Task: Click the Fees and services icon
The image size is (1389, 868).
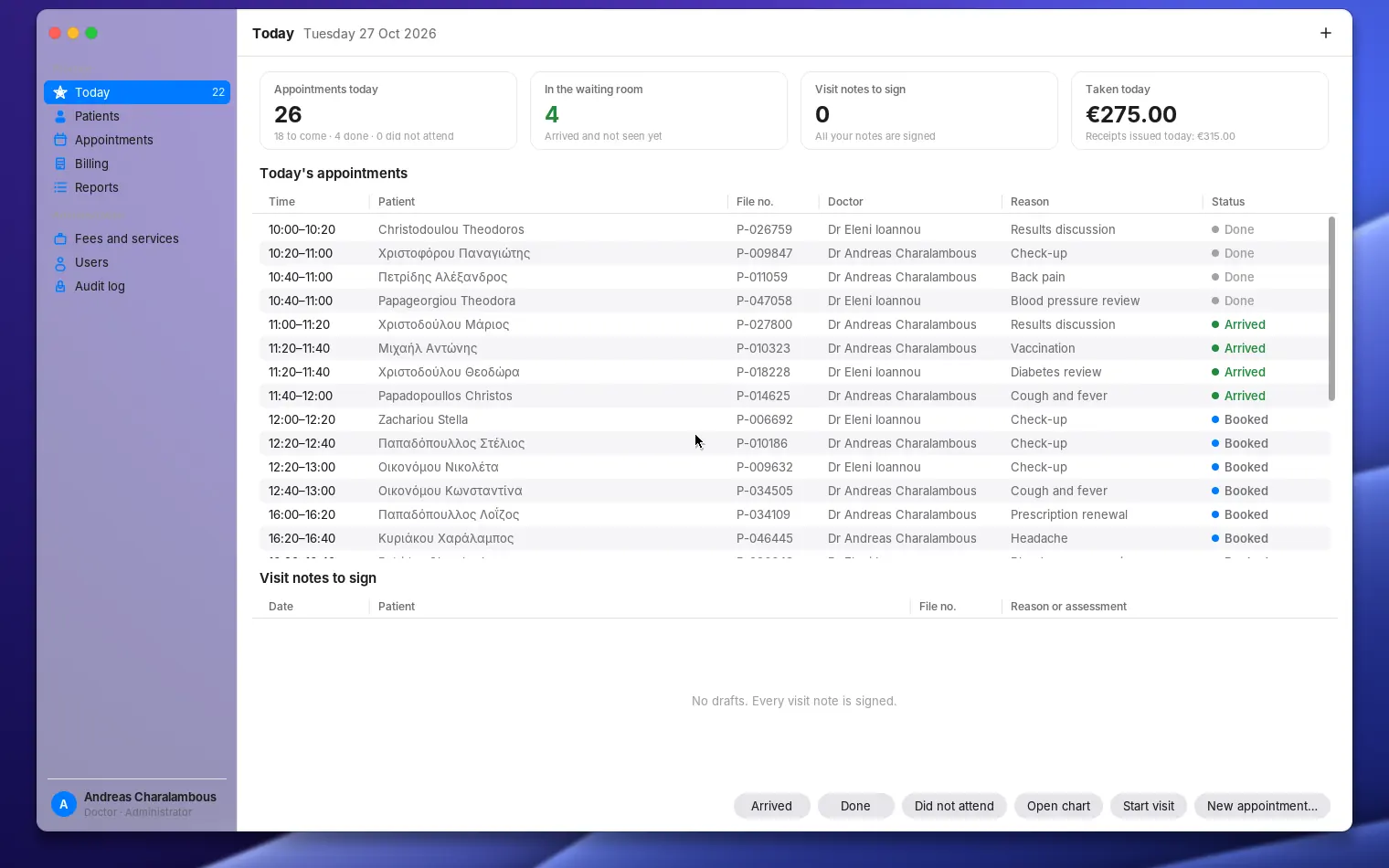Action: [x=60, y=238]
